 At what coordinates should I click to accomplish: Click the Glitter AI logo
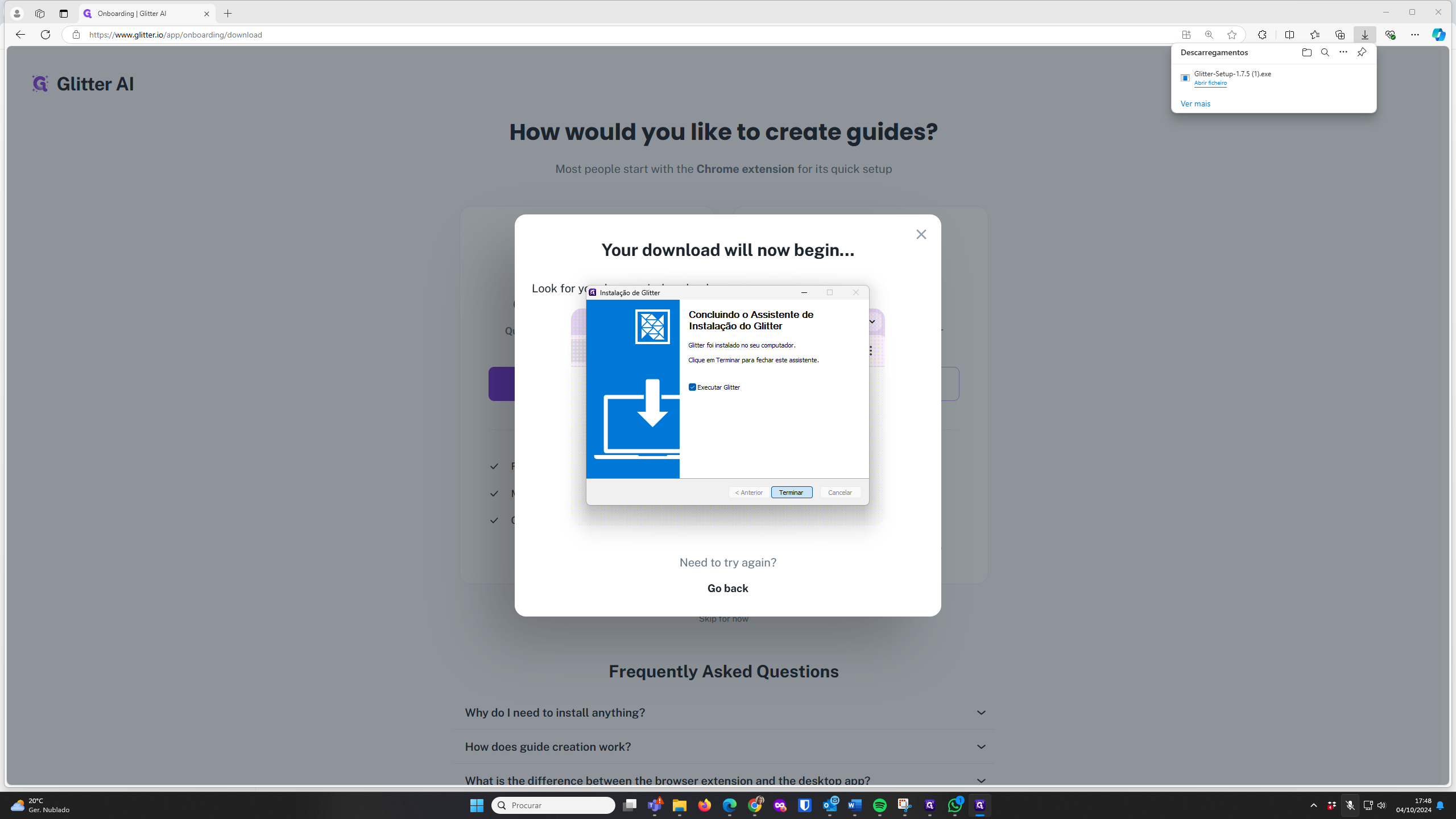(83, 84)
